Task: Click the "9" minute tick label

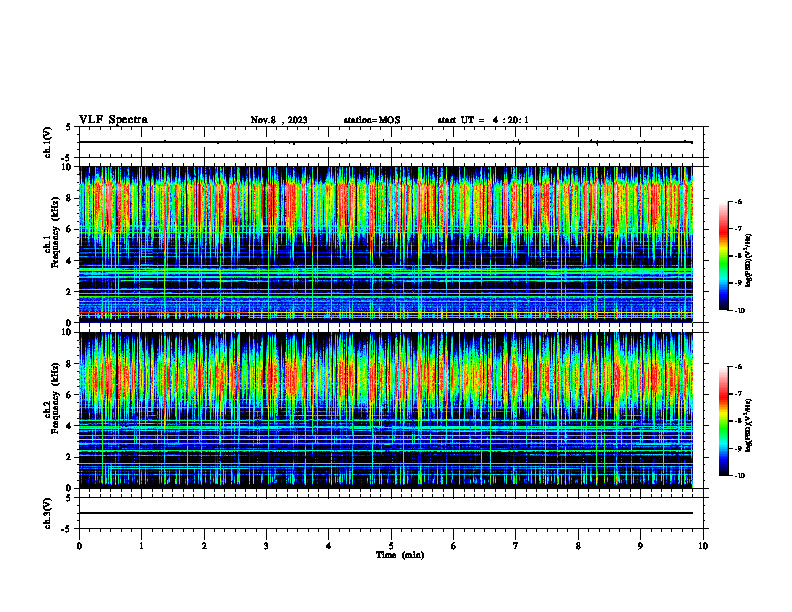Action: (640, 546)
